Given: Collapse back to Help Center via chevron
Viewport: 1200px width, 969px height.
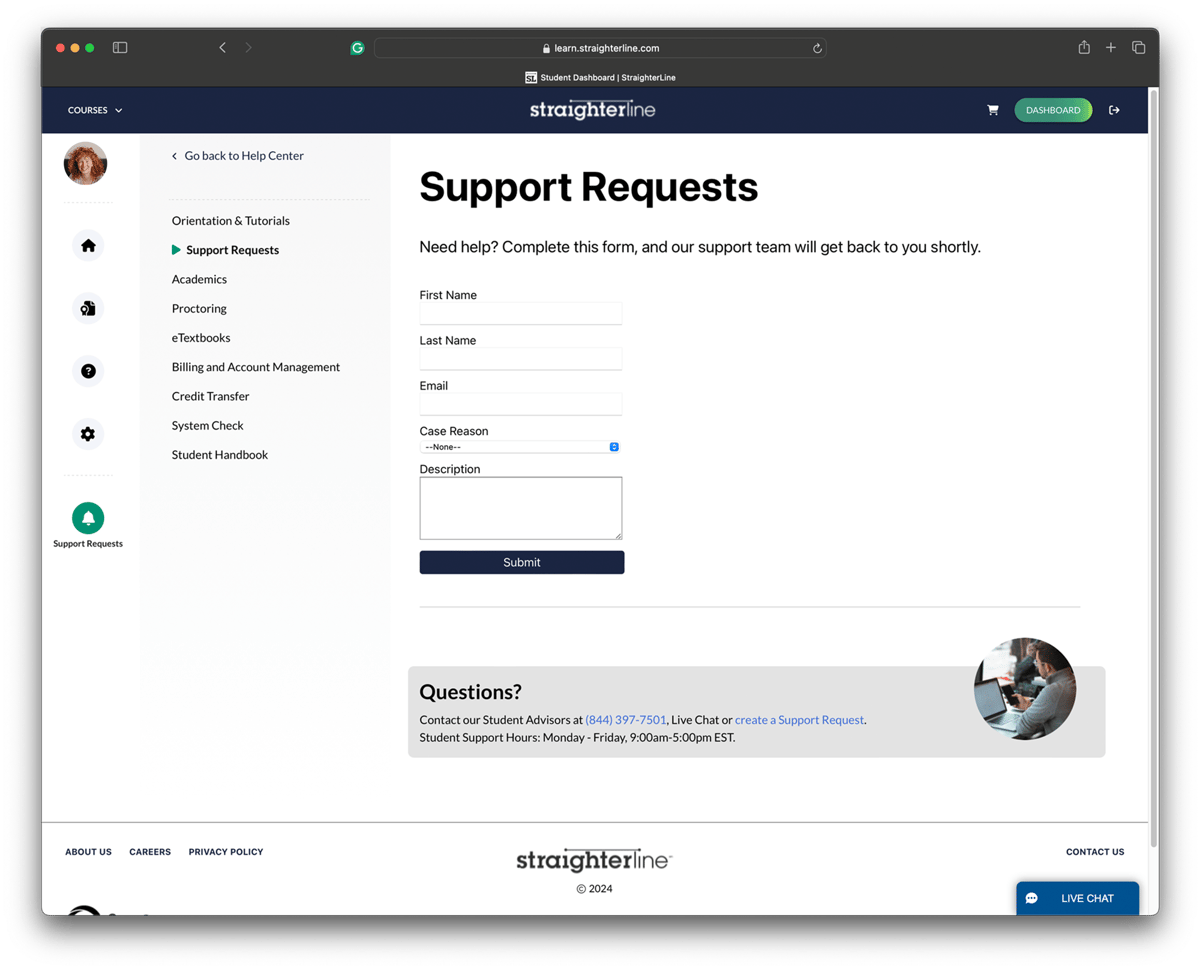Looking at the screenshot, I should [237, 156].
